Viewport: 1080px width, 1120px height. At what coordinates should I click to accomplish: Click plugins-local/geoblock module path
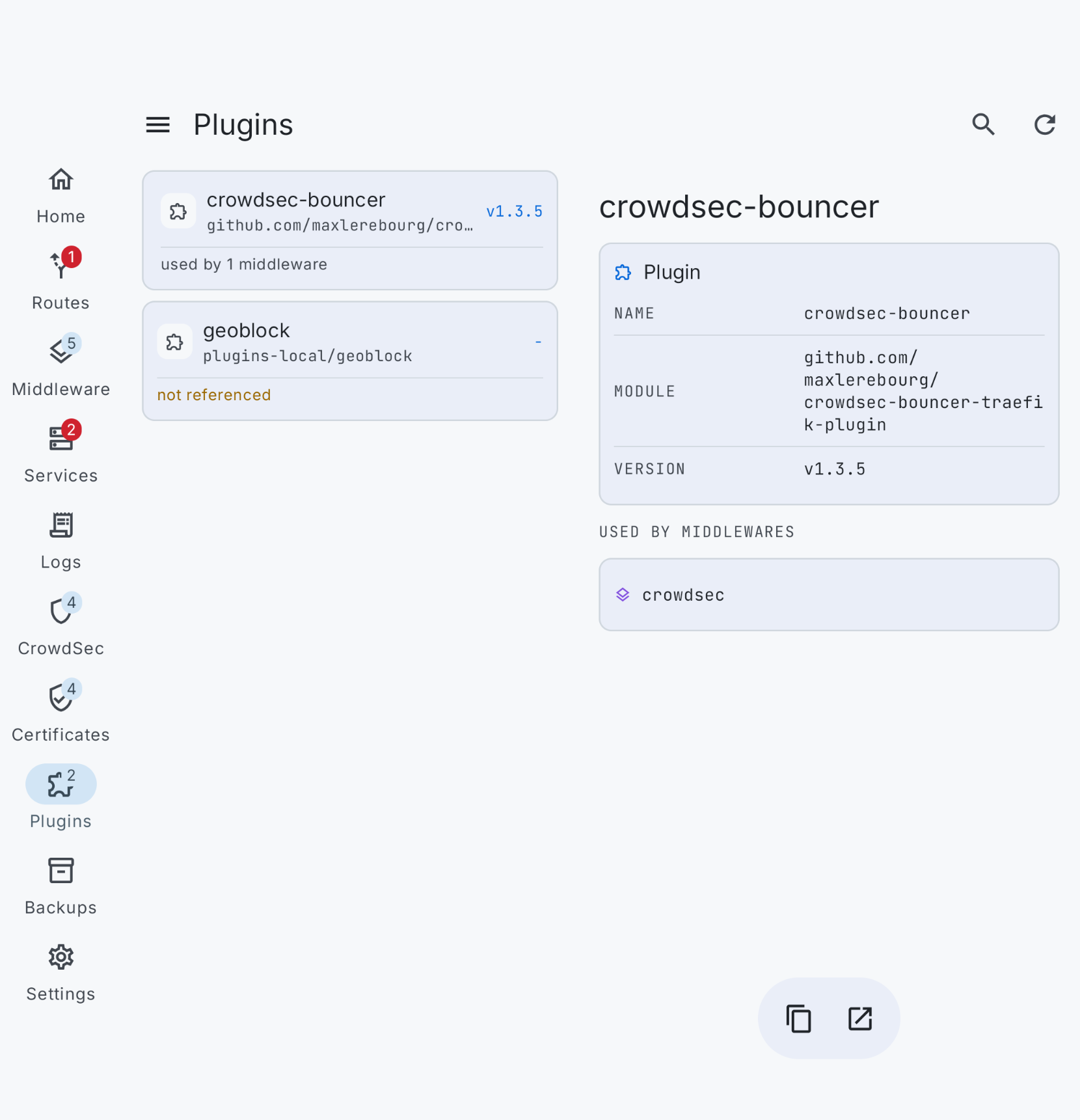point(308,356)
